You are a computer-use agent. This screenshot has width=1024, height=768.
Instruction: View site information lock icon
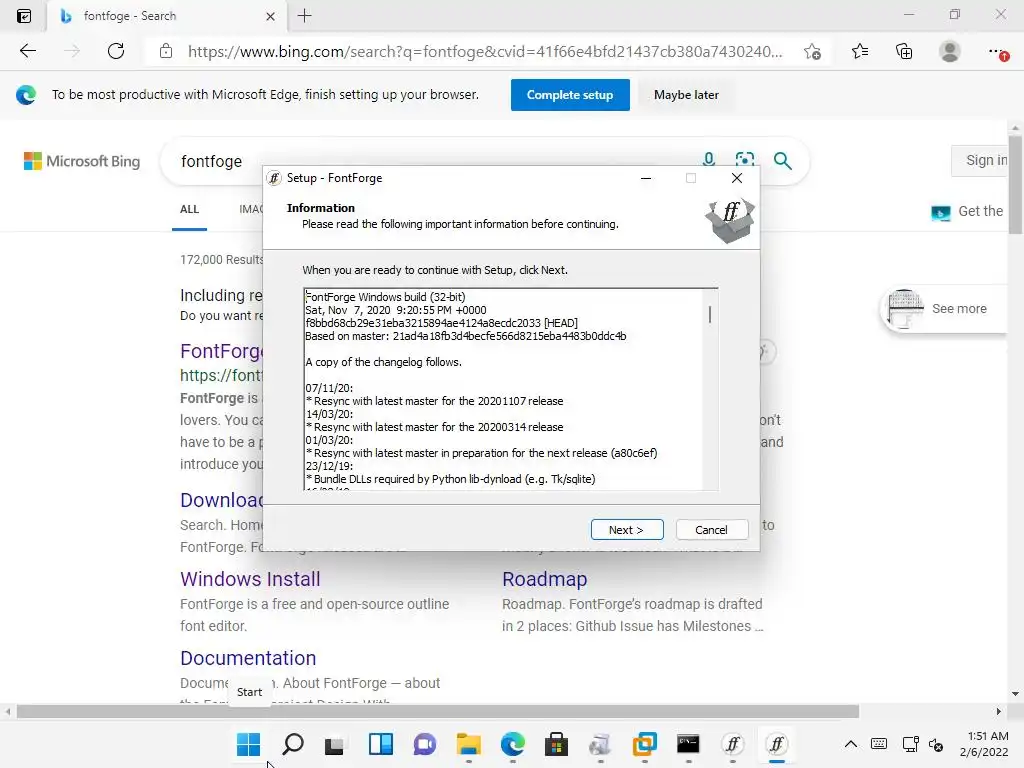point(166,51)
